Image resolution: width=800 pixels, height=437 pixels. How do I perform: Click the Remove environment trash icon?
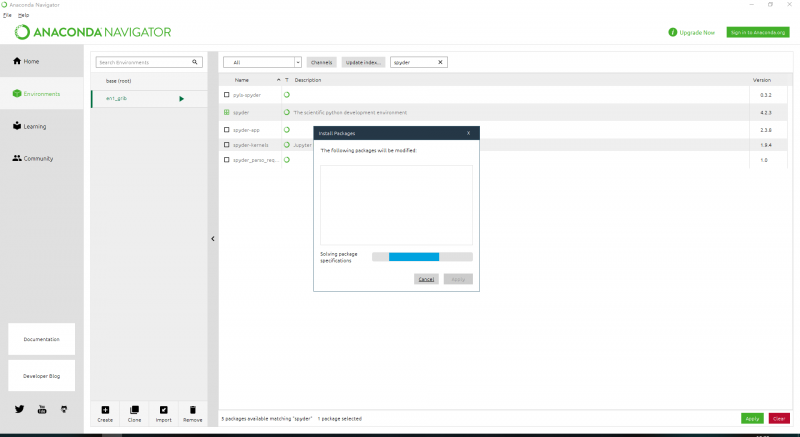click(x=192, y=409)
